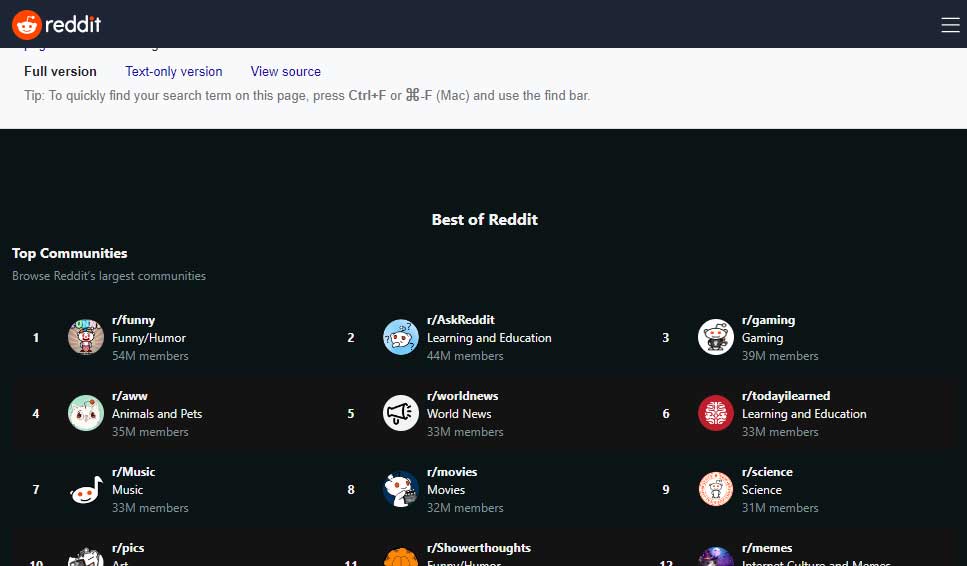Click the "Movies" category label
967x566 pixels.
pyautogui.click(x=446, y=490)
